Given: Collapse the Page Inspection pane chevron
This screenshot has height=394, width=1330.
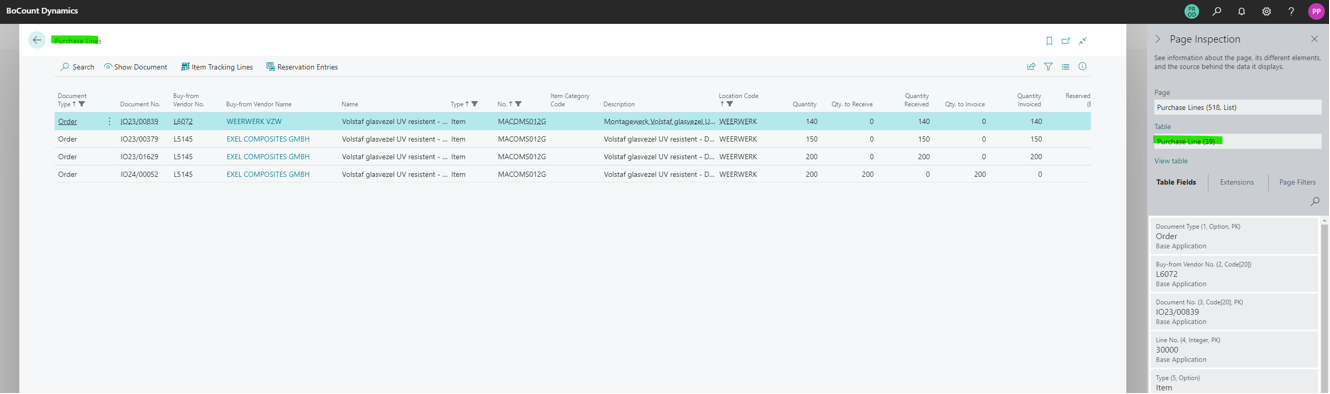Looking at the screenshot, I should coord(1158,39).
